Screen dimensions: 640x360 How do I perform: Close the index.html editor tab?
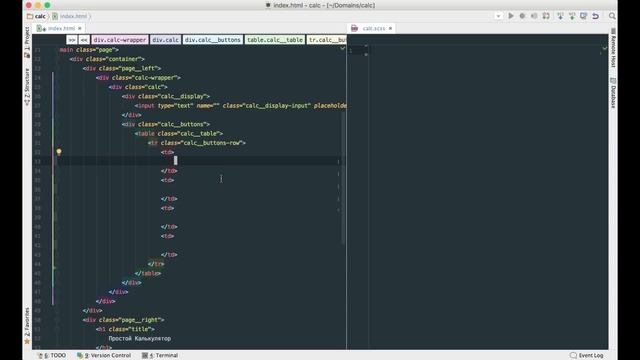pos(80,28)
